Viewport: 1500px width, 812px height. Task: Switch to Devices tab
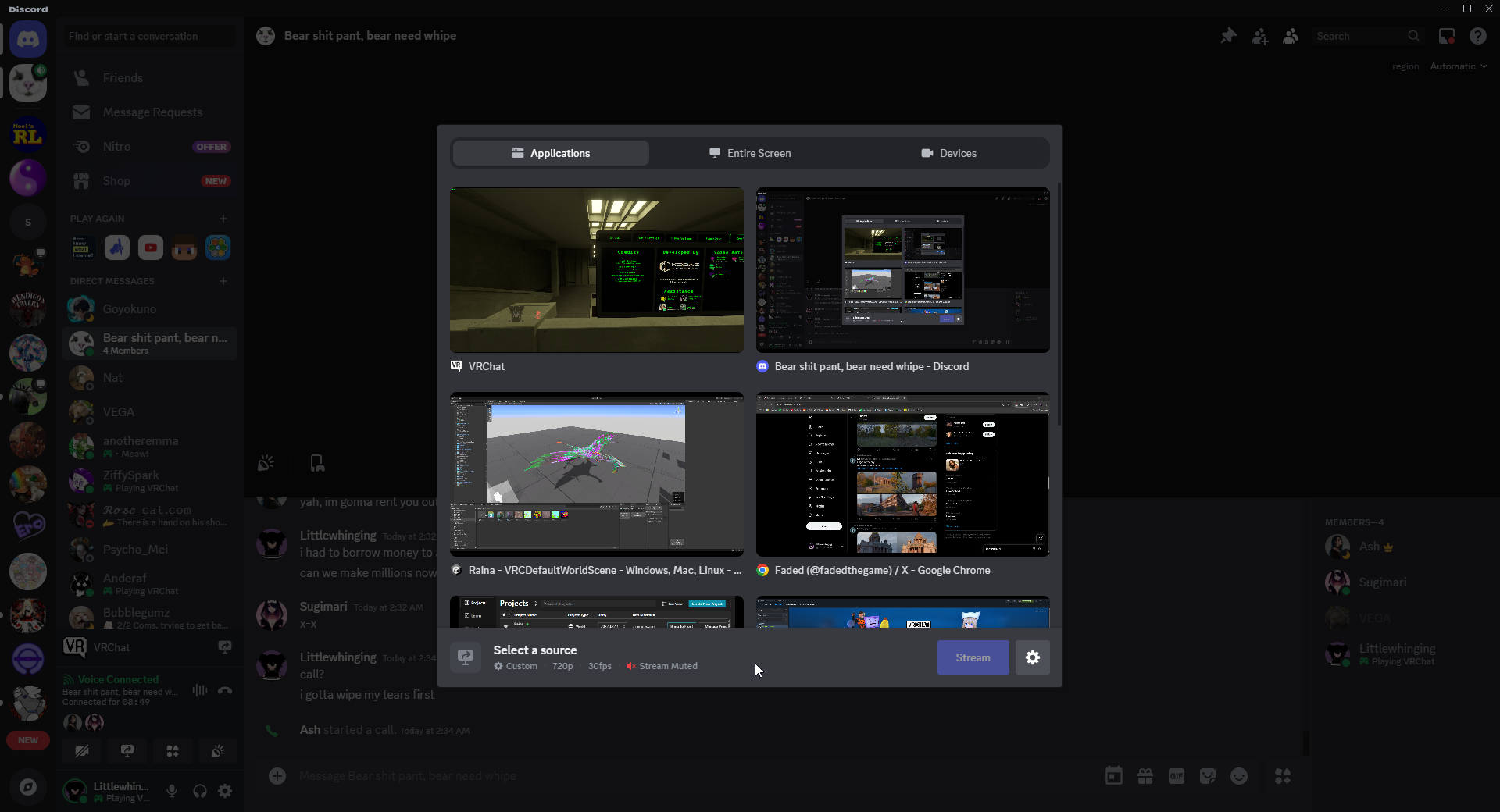click(948, 153)
